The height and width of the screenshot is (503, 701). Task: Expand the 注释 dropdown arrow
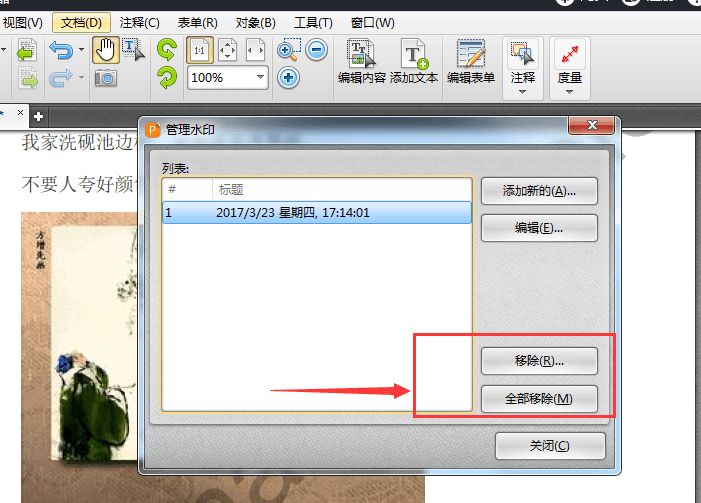coord(523,92)
